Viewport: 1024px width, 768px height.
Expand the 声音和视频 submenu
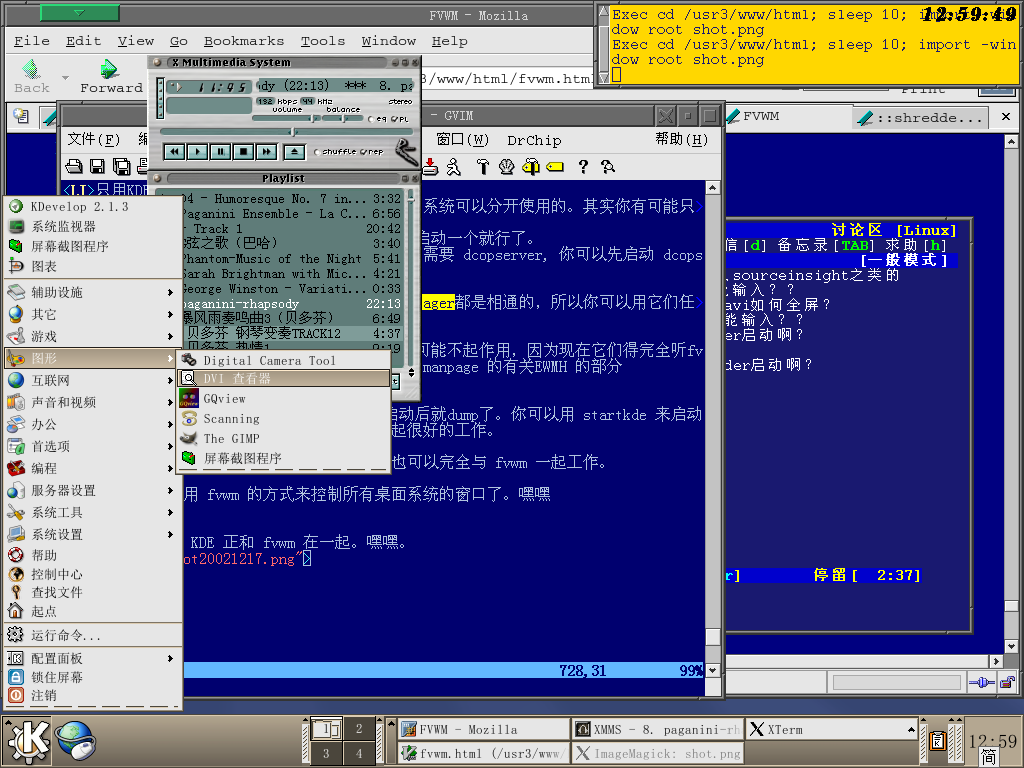[x=93, y=402]
